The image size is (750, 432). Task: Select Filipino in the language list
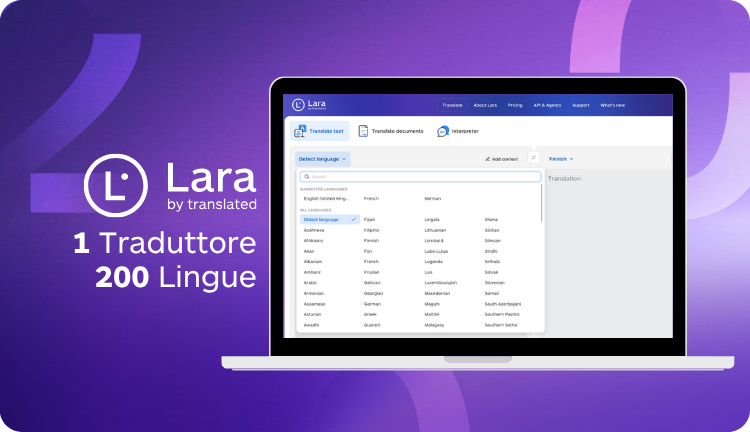tap(371, 230)
